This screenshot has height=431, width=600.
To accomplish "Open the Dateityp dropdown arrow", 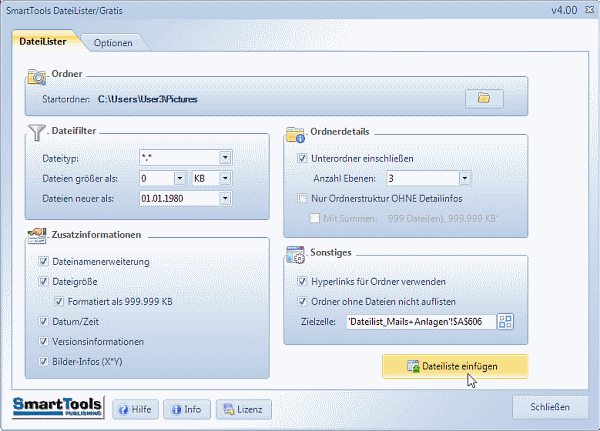I will [x=225, y=157].
